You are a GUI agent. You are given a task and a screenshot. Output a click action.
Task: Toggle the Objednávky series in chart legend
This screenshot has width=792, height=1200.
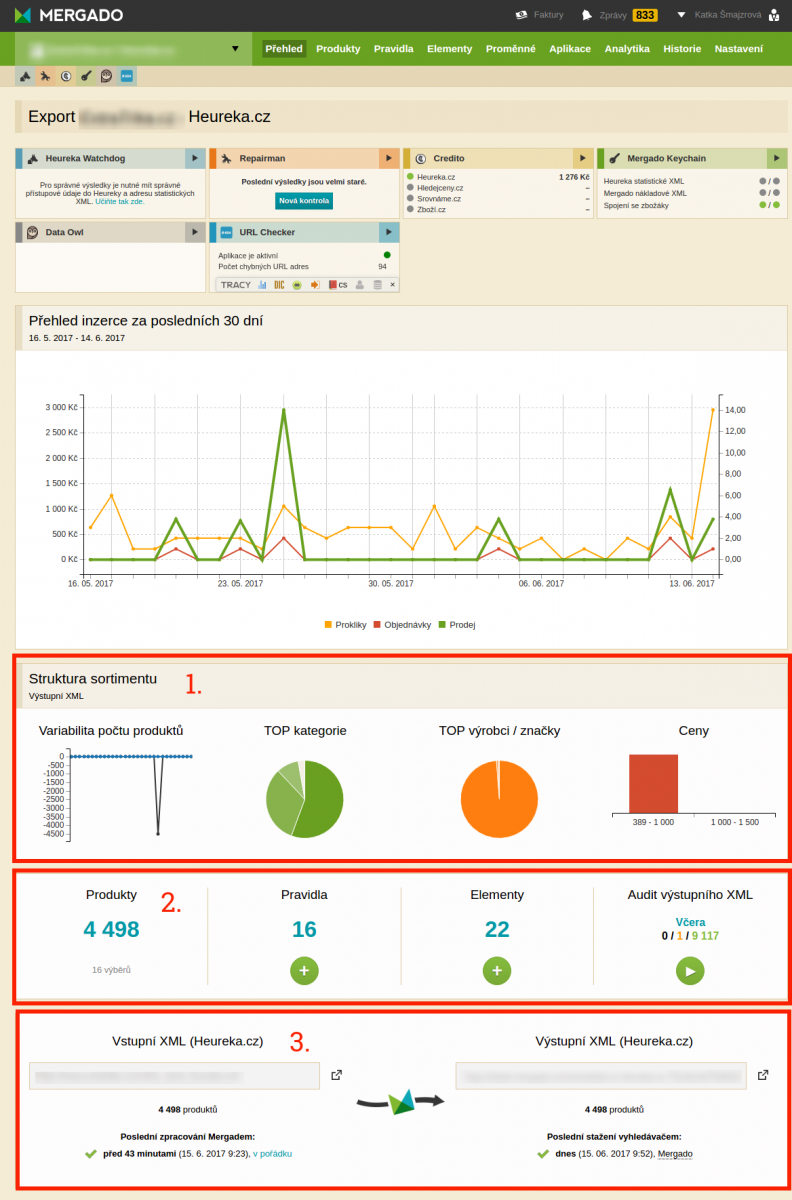[402, 624]
